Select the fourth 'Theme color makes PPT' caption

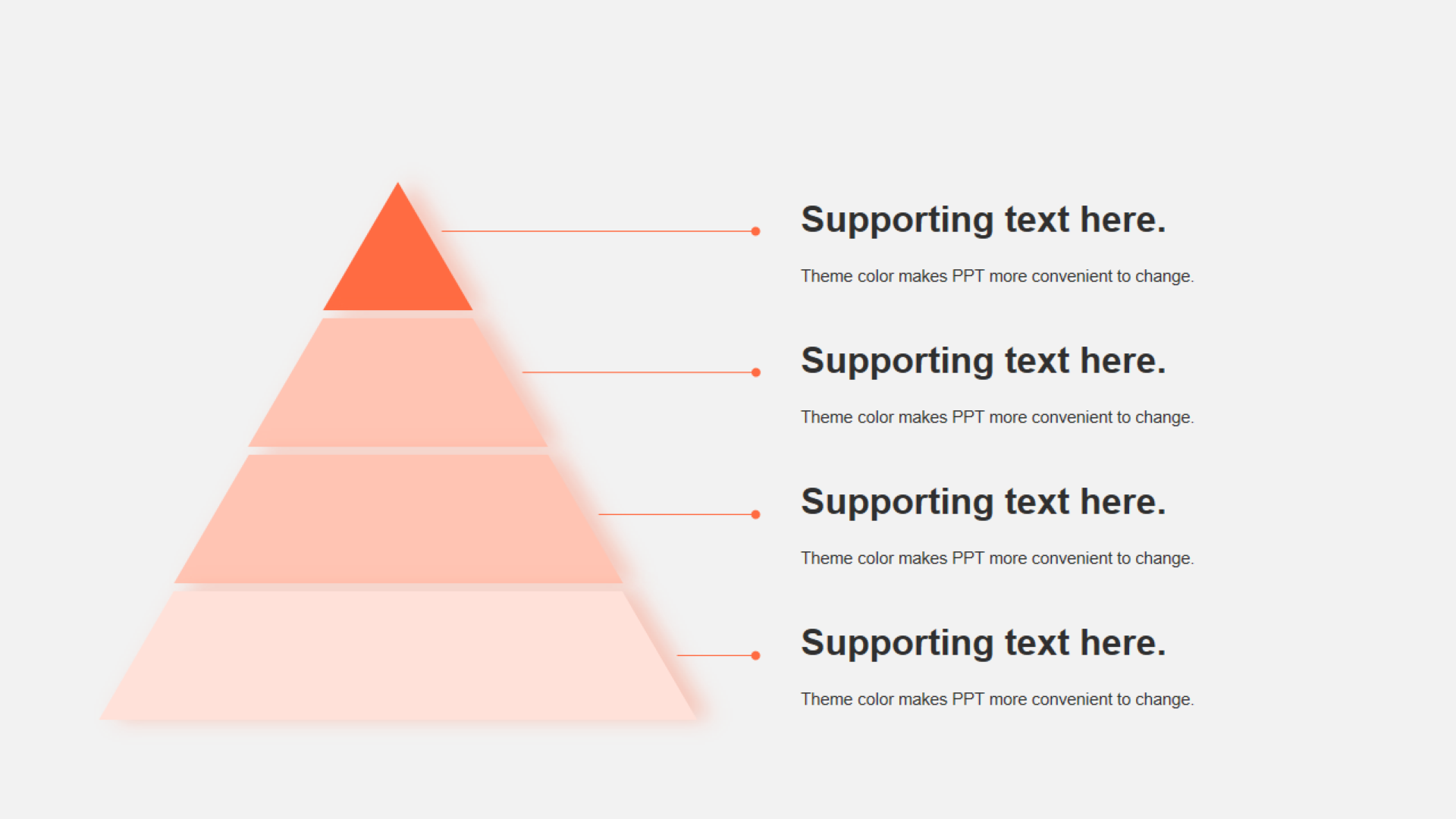[997, 699]
